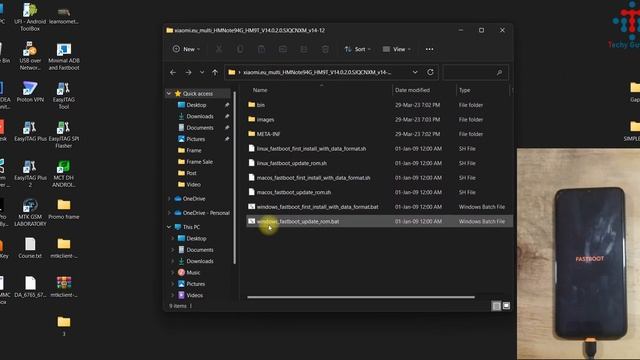The width and height of the screenshot is (640, 360).
Task: Expand OneDrive - Personal tree node
Action: pos(169,213)
